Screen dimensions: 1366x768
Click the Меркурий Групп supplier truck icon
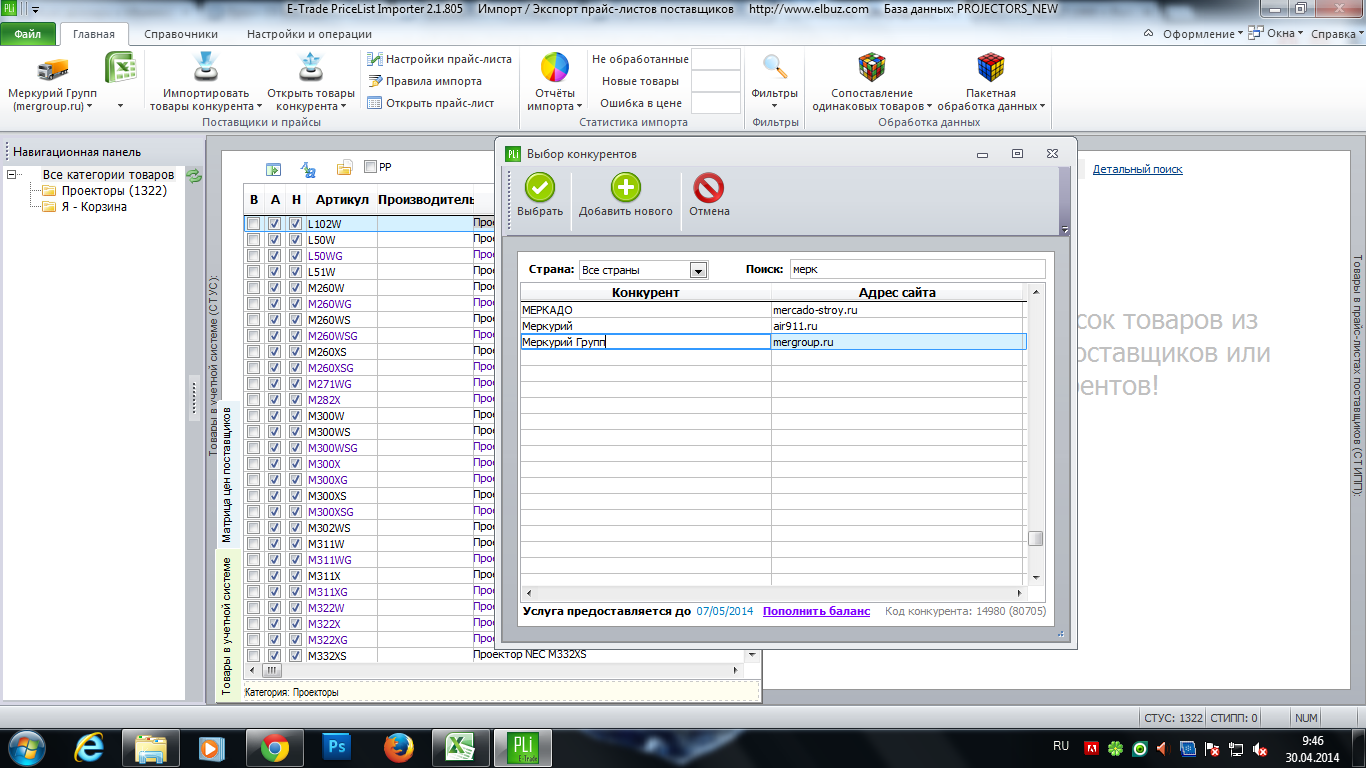point(52,69)
